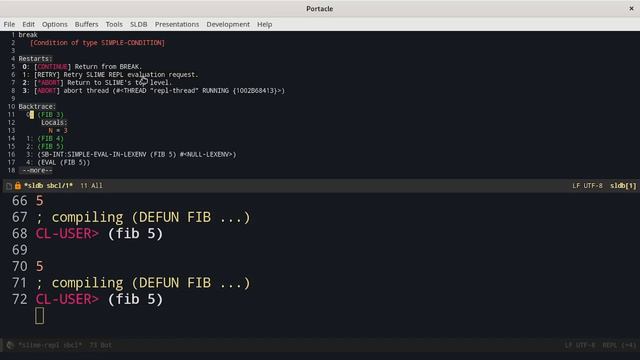
Task: Expand the (EVAL (FIB 5)) frame
Action: tap(64, 162)
